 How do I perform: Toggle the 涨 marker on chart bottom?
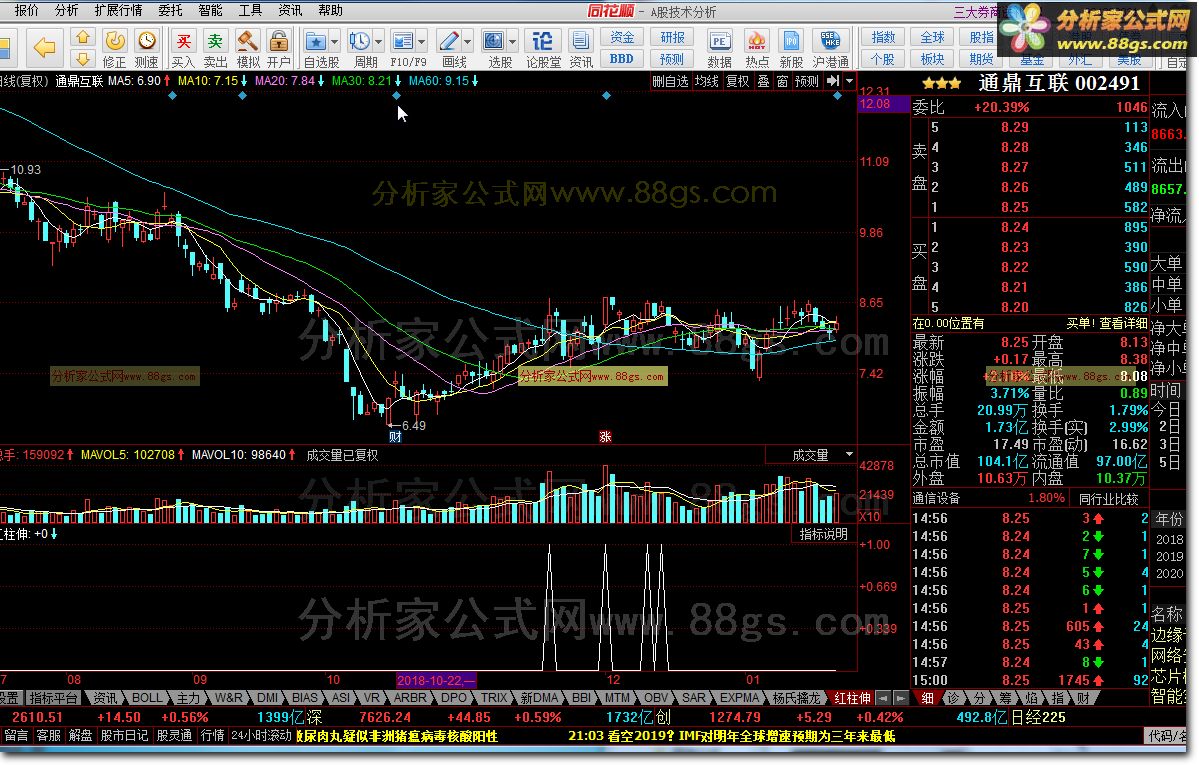605,437
